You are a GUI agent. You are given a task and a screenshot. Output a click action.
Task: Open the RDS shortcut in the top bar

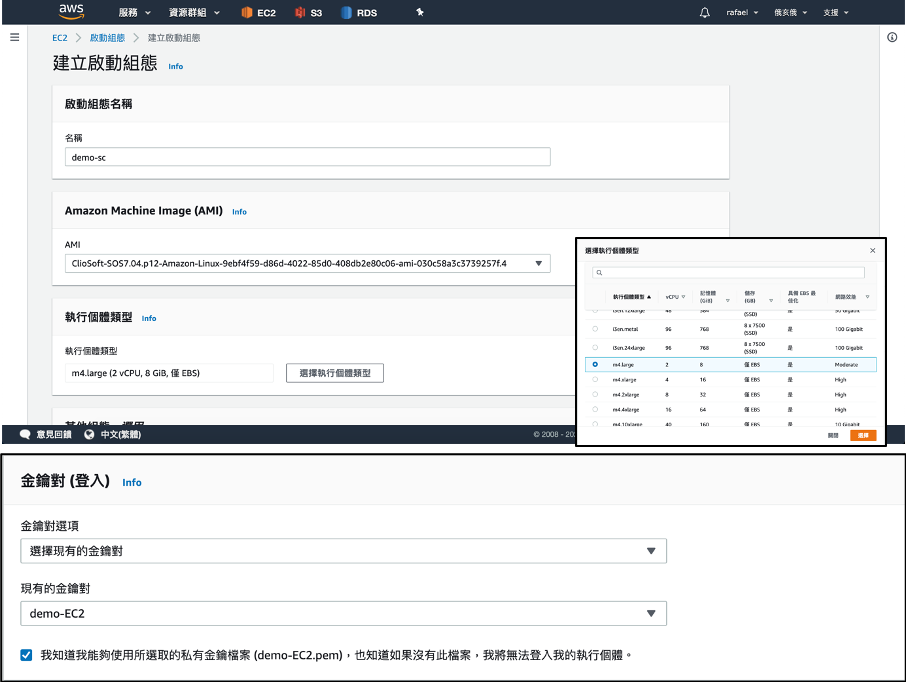[x=359, y=13]
